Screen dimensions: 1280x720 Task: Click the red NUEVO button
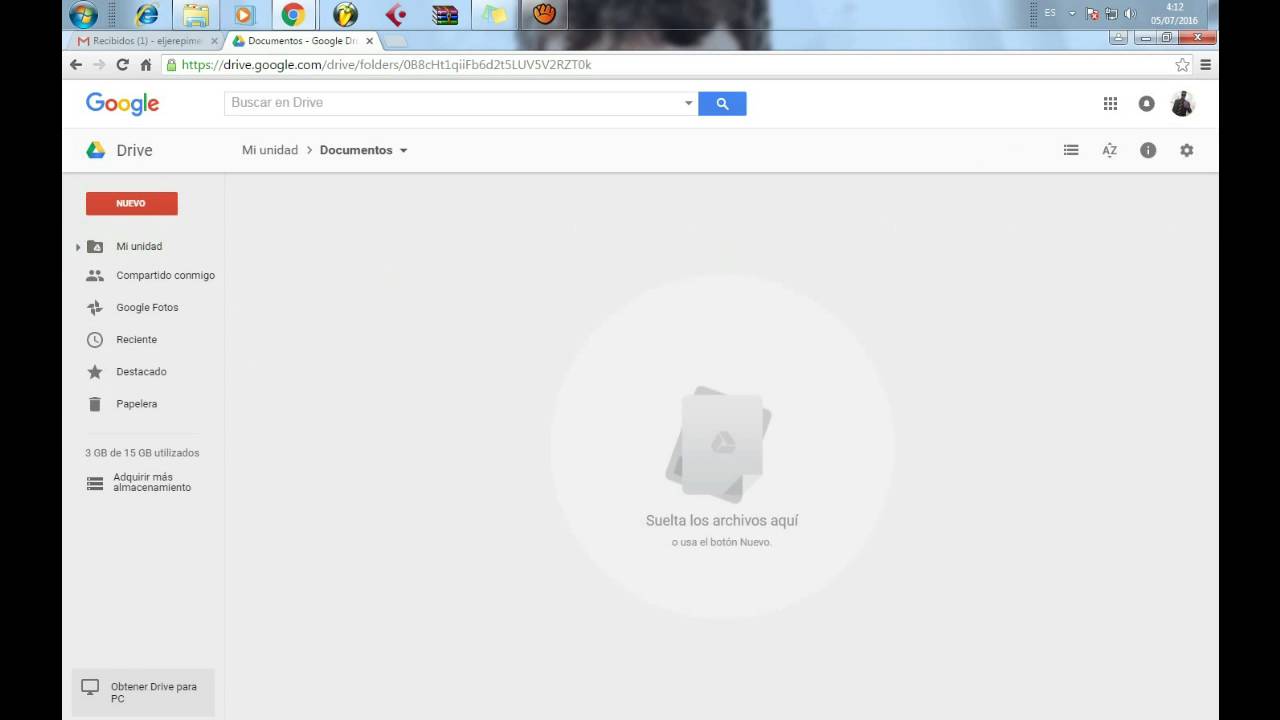coord(132,203)
